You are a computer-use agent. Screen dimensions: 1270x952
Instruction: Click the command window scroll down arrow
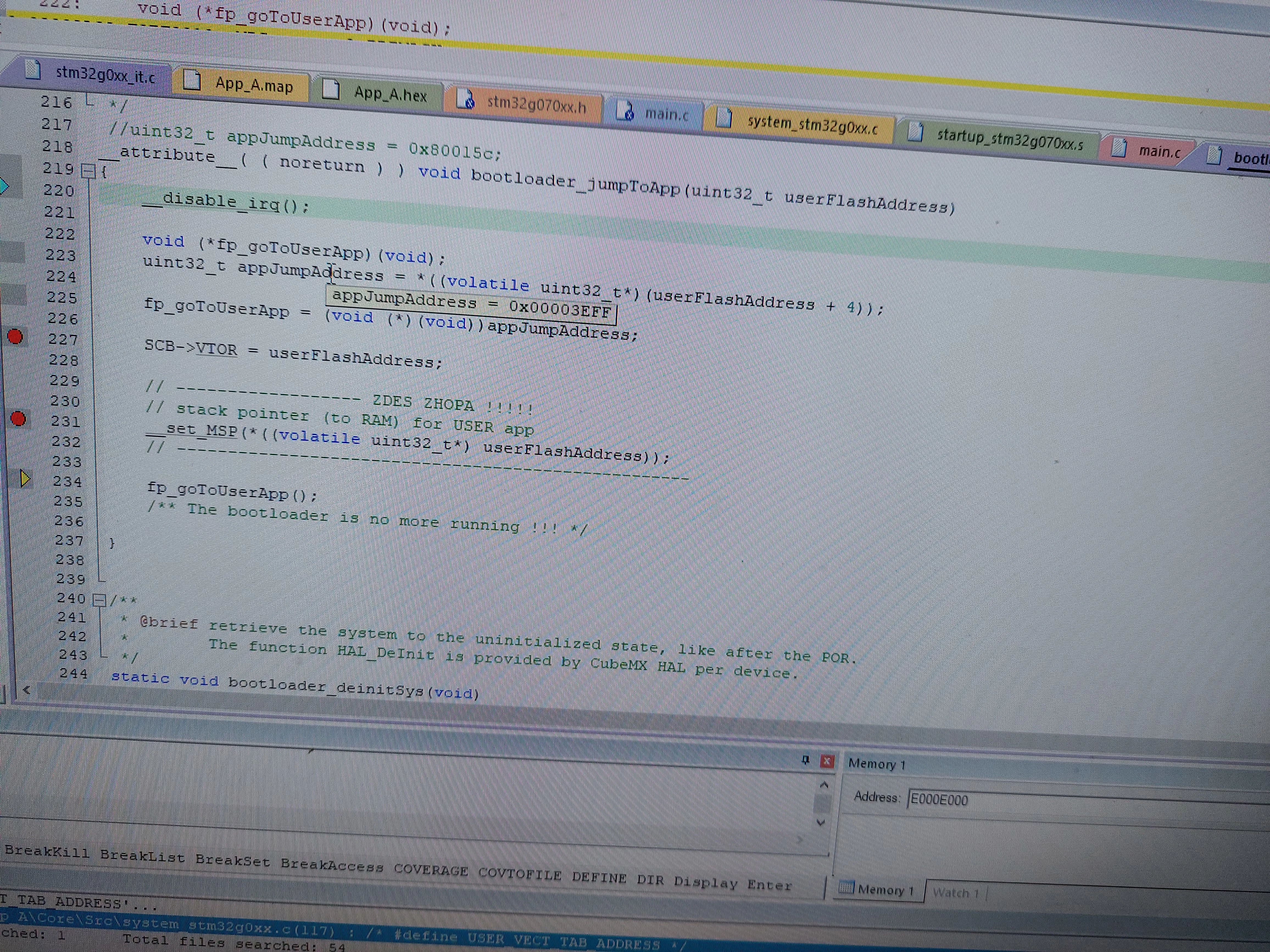pyautogui.click(x=821, y=822)
